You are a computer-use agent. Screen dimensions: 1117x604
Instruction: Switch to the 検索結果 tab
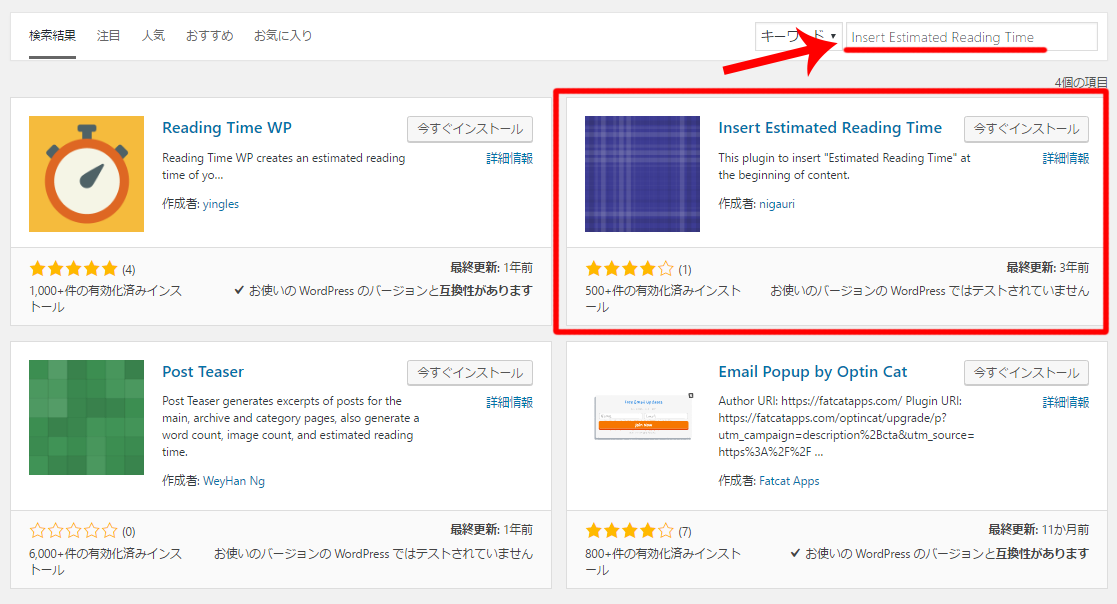(x=52, y=36)
